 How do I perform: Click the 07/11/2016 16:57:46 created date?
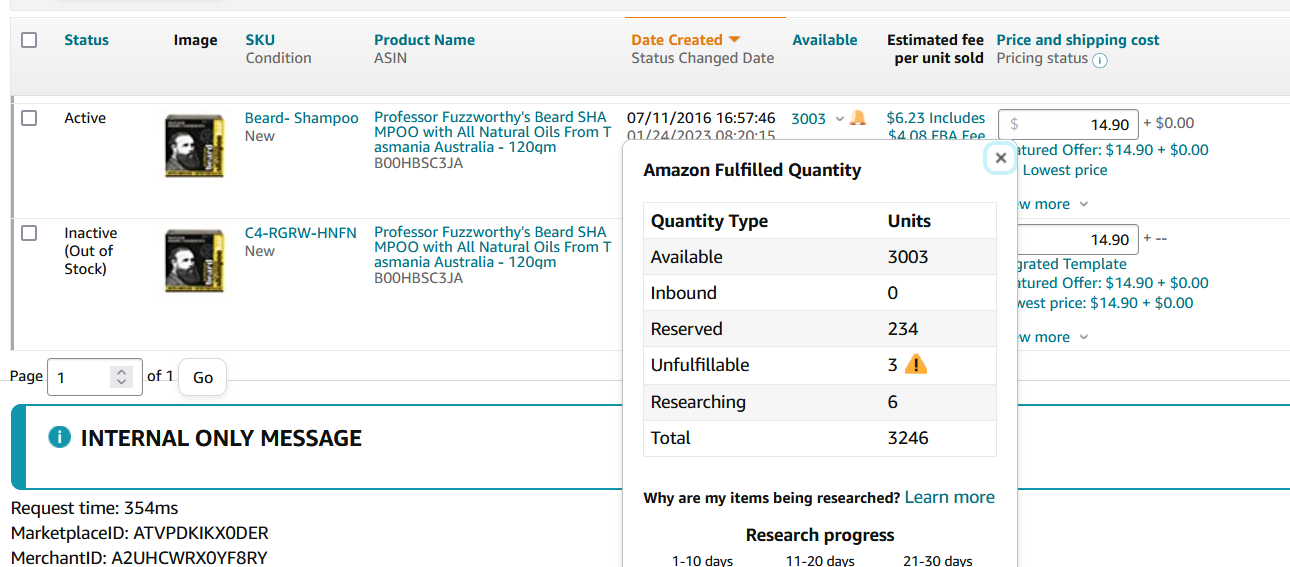pyautogui.click(x=701, y=118)
